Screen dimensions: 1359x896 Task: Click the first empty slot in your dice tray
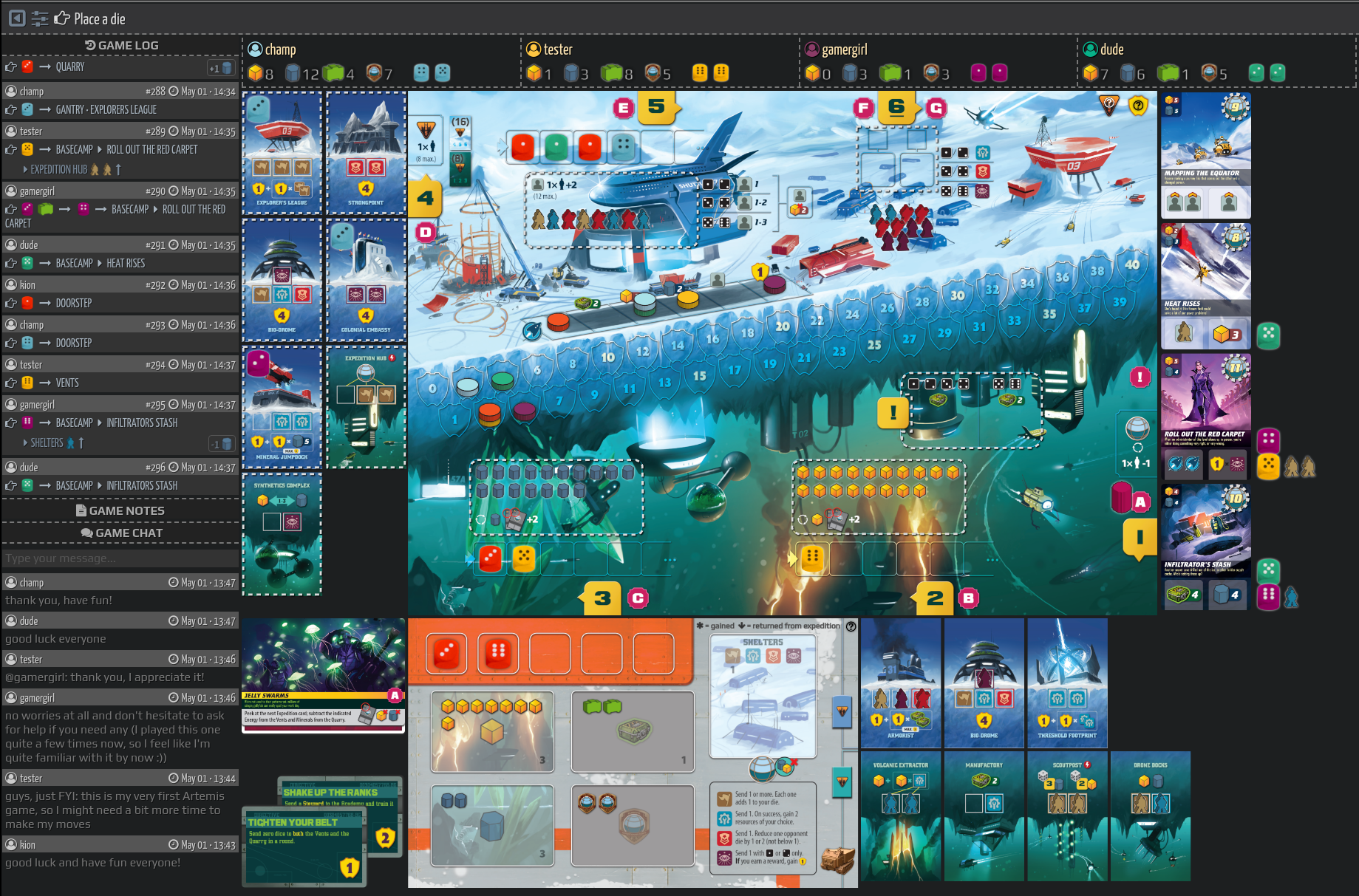pyautogui.click(x=550, y=653)
